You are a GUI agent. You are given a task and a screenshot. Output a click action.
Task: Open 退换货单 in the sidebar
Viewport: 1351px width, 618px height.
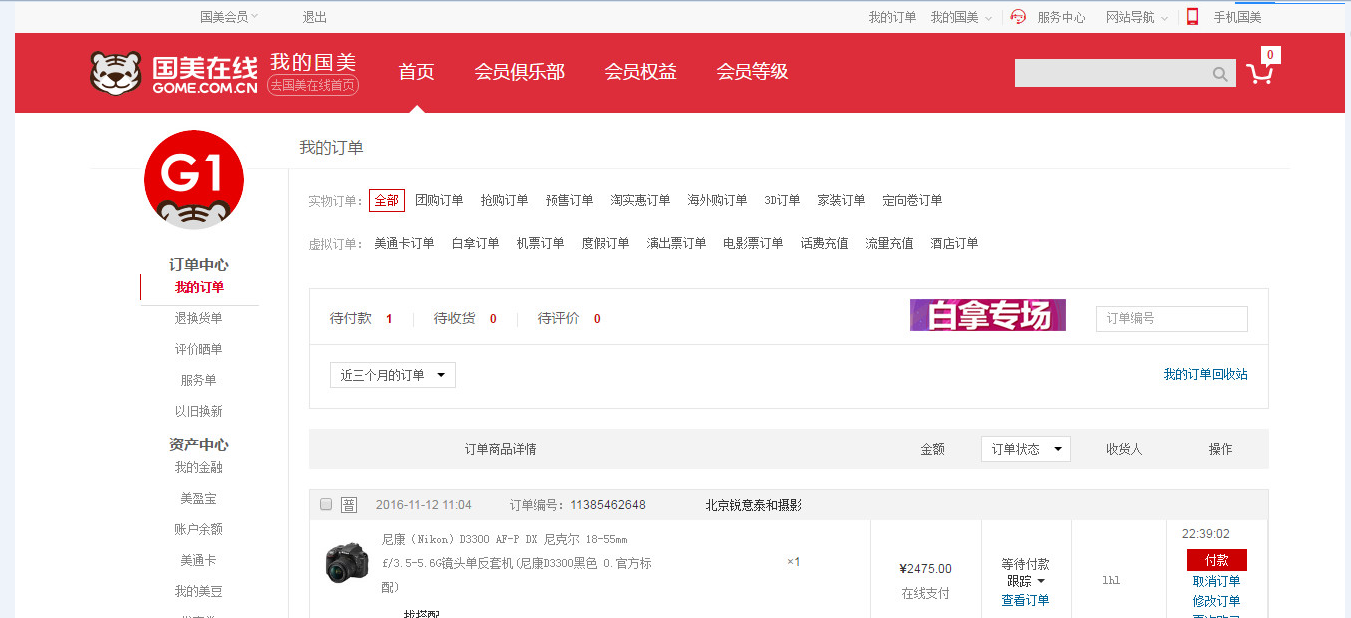[x=199, y=318]
